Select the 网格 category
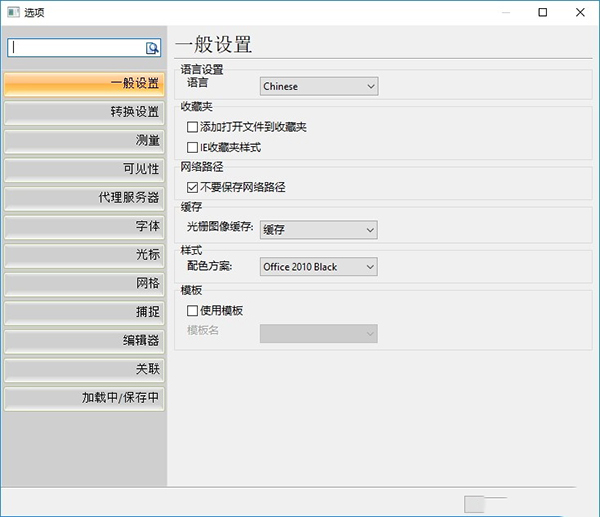This screenshot has height=517, width=600. coord(84,284)
